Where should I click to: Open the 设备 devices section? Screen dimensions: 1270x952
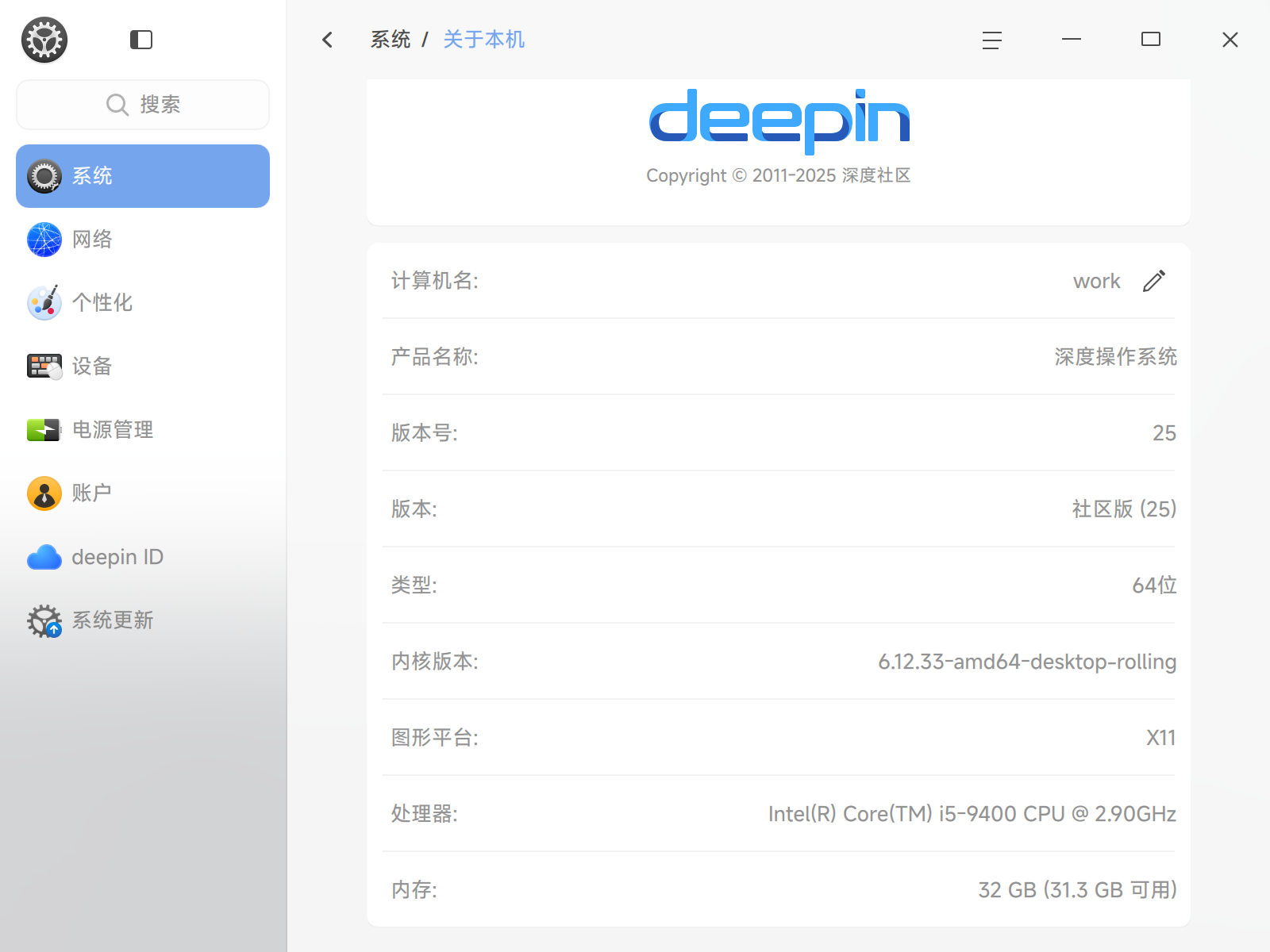(x=143, y=367)
